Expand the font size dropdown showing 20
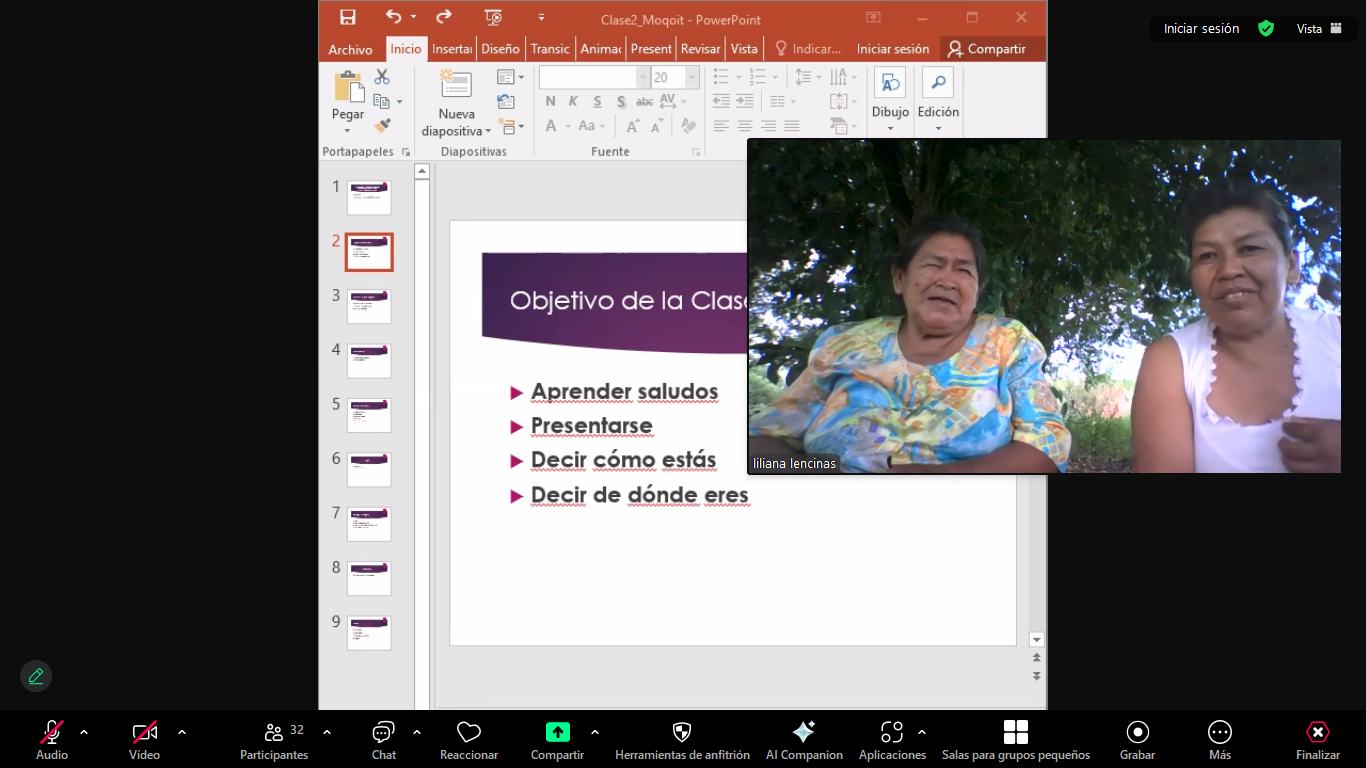 click(692, 78)
